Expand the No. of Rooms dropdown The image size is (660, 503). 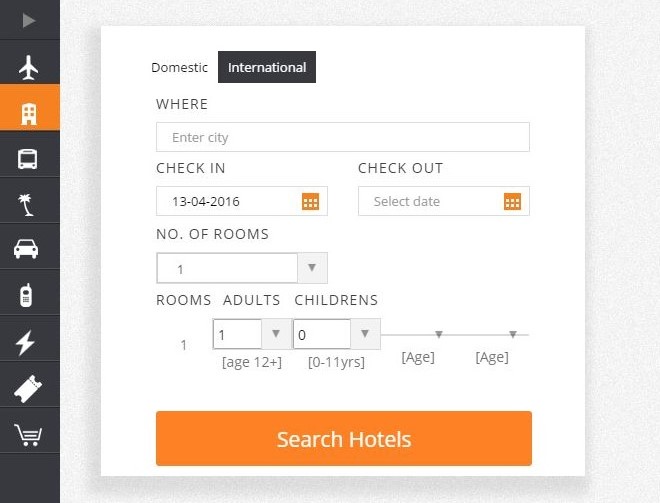click(x=242, y=268)
